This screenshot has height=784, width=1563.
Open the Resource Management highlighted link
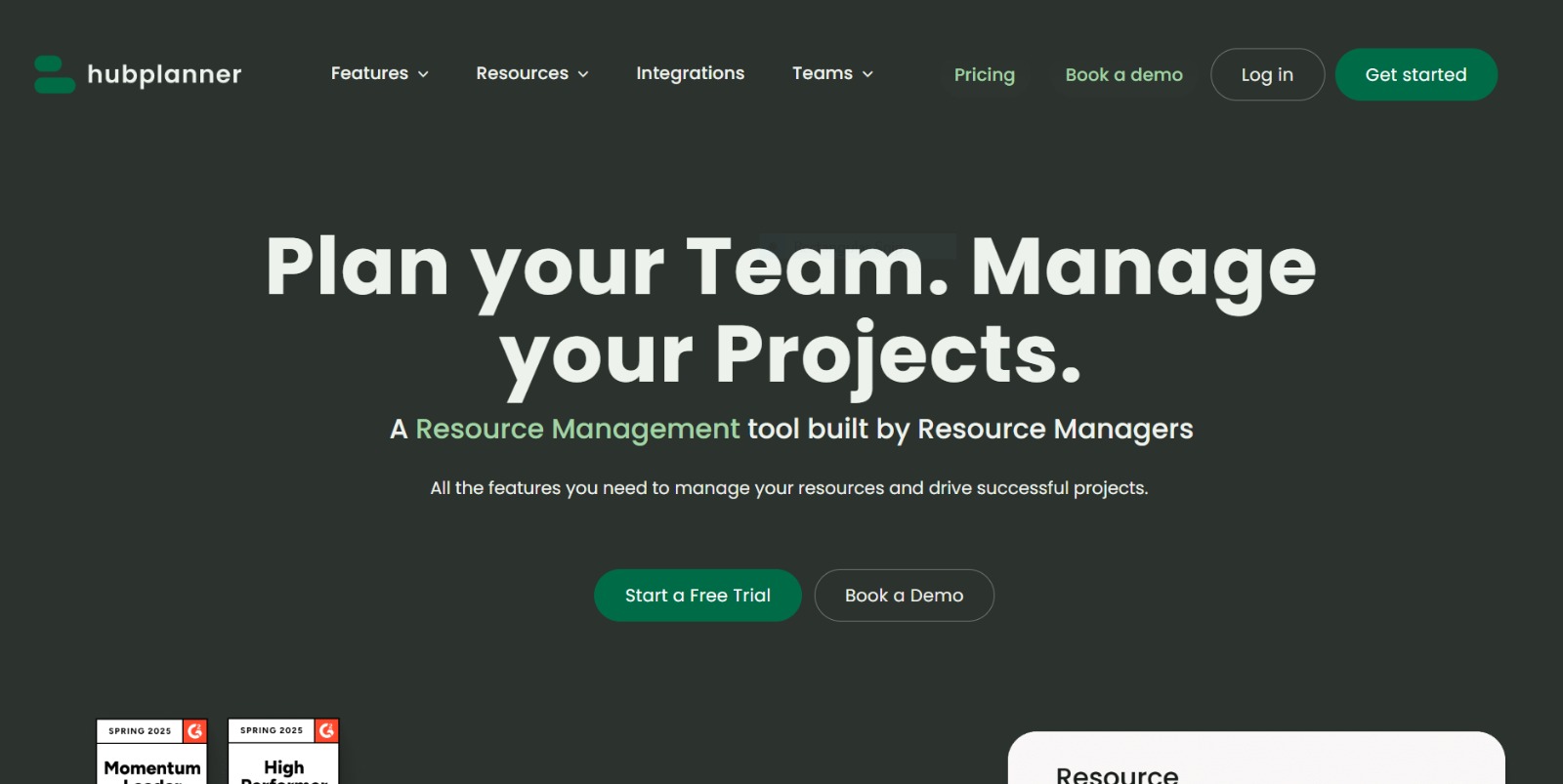[x=577, y=429]
